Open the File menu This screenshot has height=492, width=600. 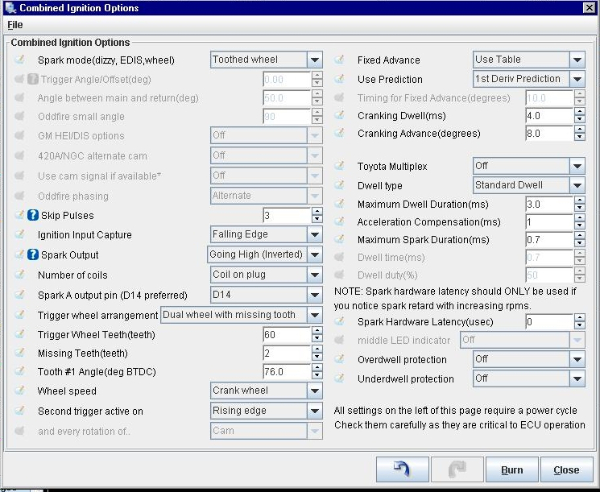[15, 25]
